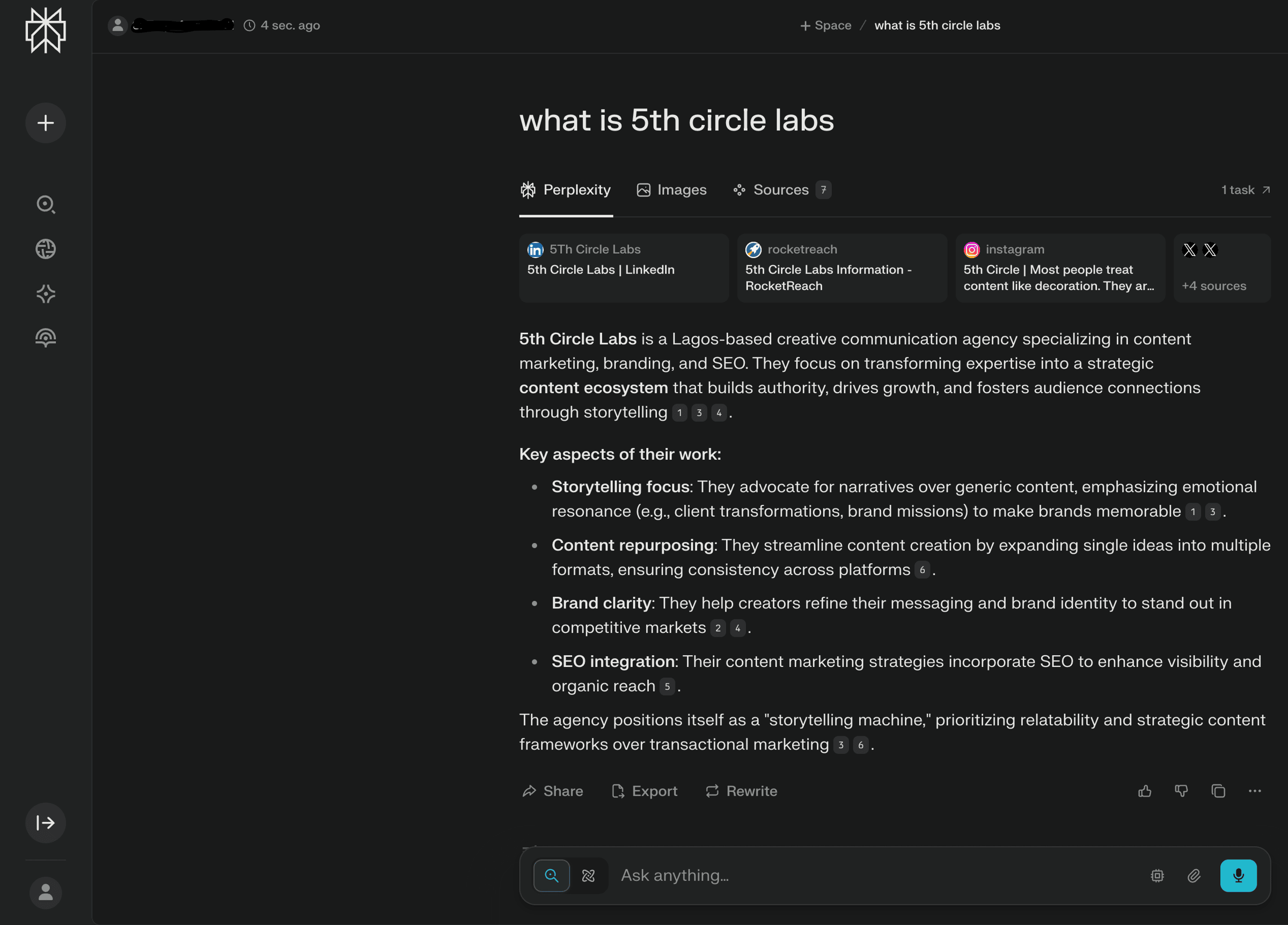Click the Instagram favicon icon
Image resolution: width=1288 pixels, height=925 pixels.
[x=971, y=249]
